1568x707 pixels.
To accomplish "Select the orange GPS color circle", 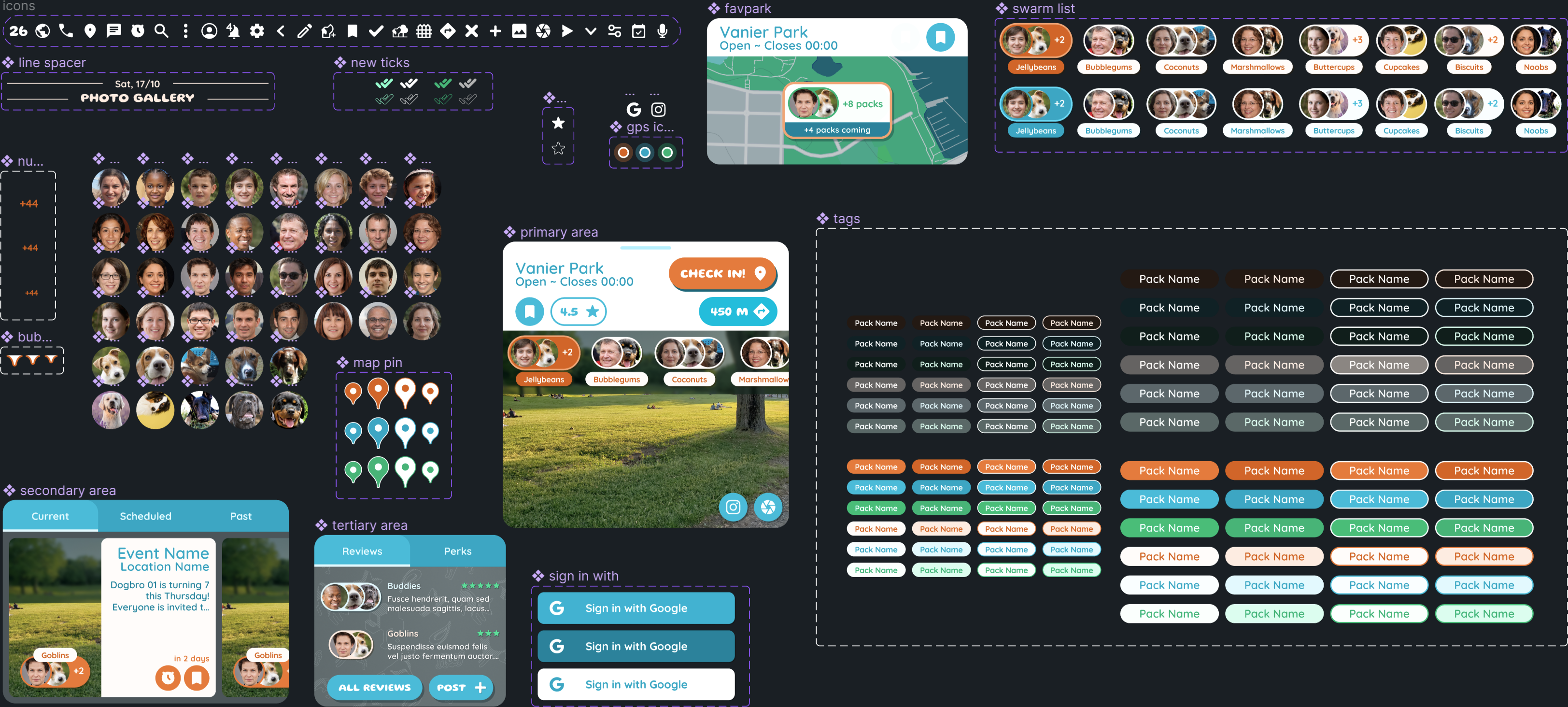I will click(x=622, y=152).
